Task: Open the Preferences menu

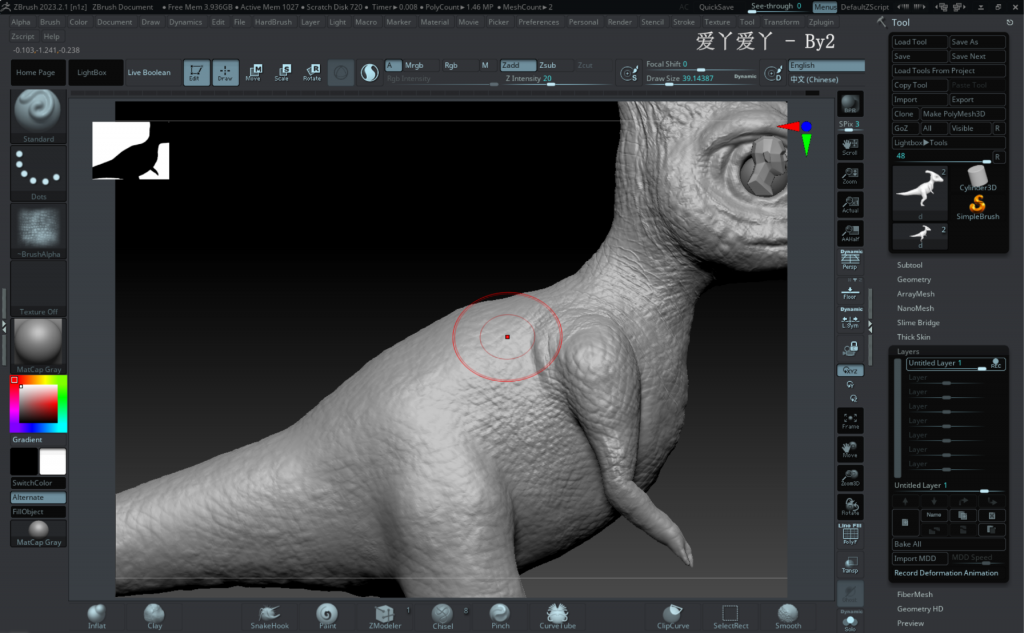Action: [x=538, y=22]
